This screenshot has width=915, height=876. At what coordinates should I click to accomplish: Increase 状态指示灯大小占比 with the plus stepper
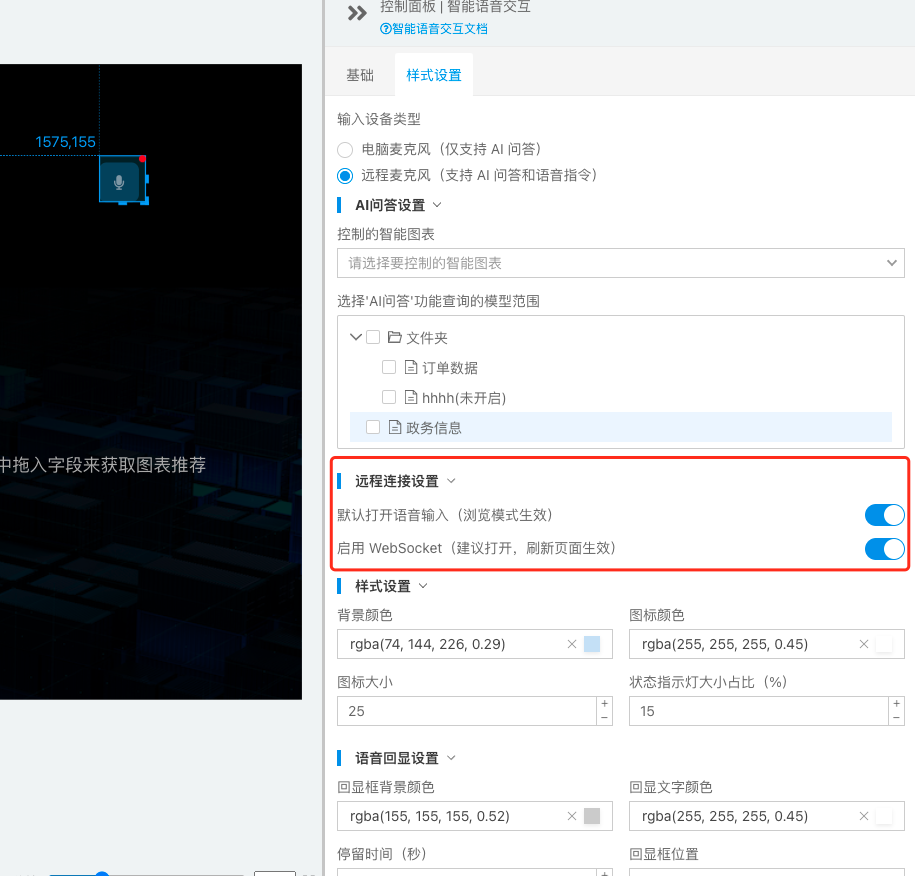click(896, 704)
